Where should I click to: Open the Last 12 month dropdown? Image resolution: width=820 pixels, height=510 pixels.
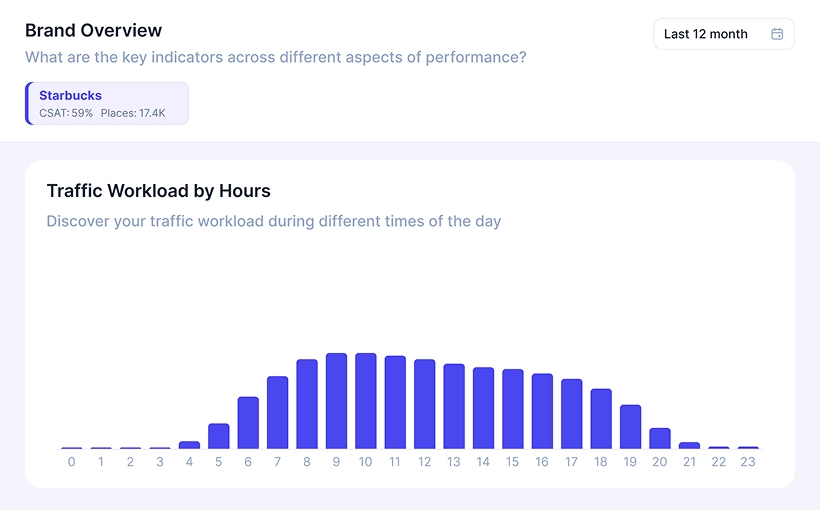723,34
